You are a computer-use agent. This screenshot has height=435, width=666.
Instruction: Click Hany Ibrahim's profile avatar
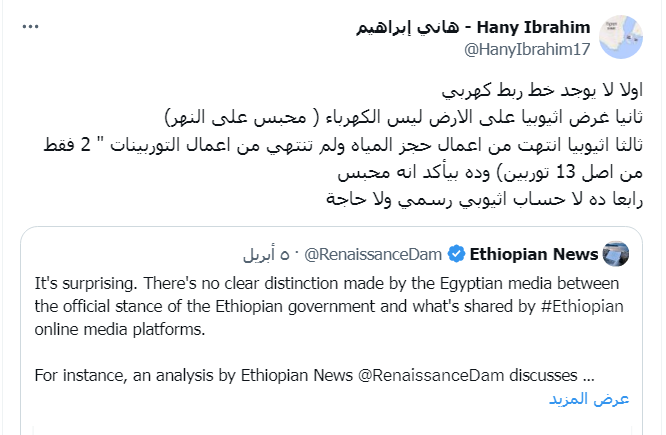click(627, 36)
